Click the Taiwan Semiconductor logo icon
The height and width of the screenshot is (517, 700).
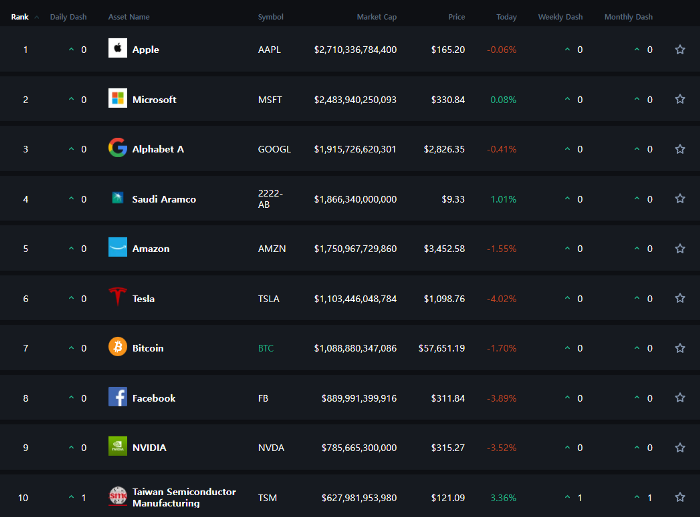click(117, 496)
